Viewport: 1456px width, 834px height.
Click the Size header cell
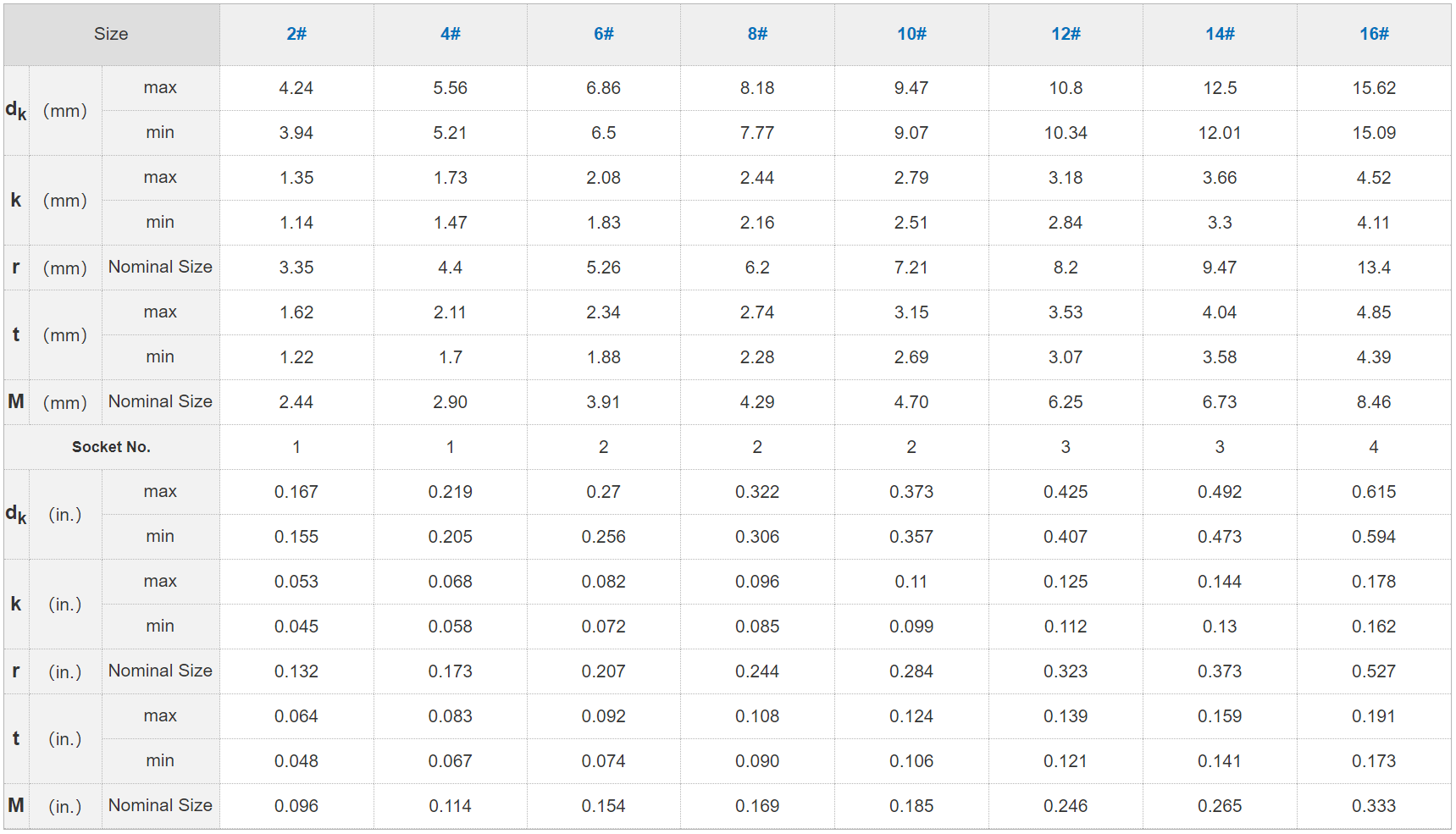click(111, 34)
